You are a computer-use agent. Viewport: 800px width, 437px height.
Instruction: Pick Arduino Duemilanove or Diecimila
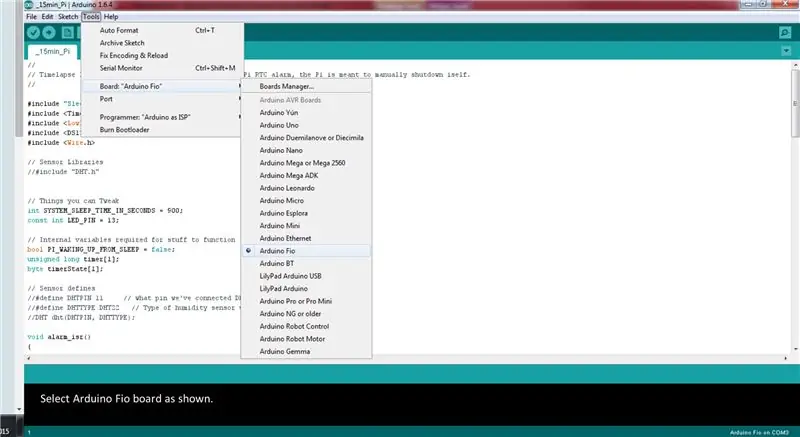tap(306, 138)
